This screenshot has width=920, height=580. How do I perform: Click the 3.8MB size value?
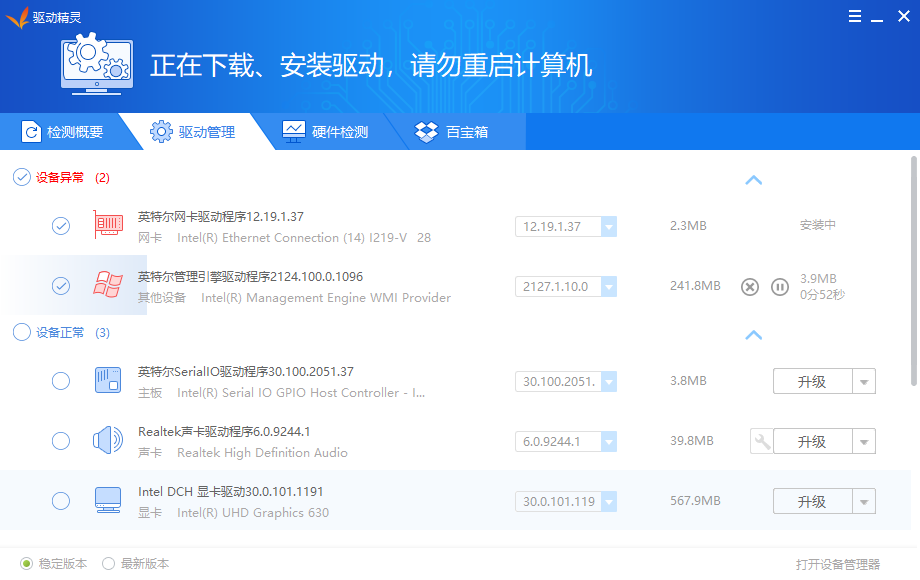[688, 381]
